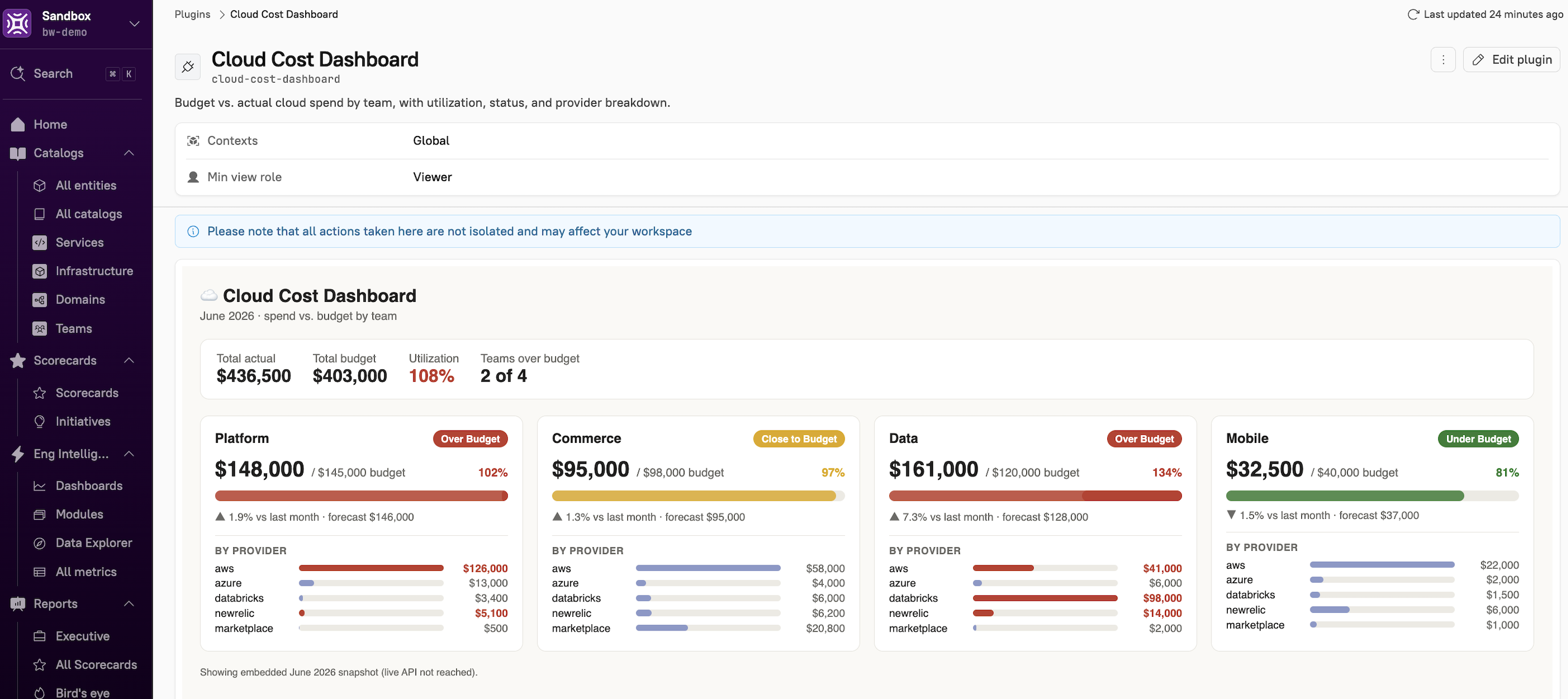Click the Services code icon
Viewport: 1568px width, 699px height.
(x=40, y=242)
